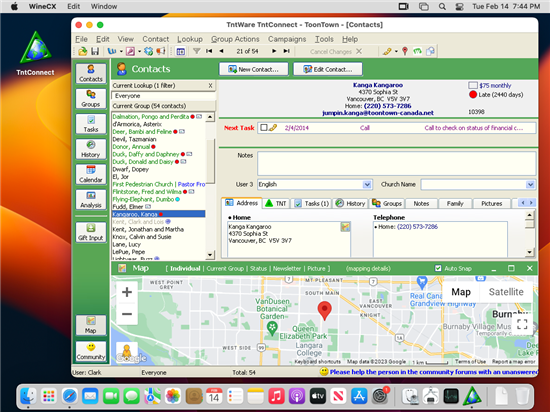The height and width of the screenshot is (412, 550).
Task: Click the blue gear sync toolbar icon
Action: [149, 51]
